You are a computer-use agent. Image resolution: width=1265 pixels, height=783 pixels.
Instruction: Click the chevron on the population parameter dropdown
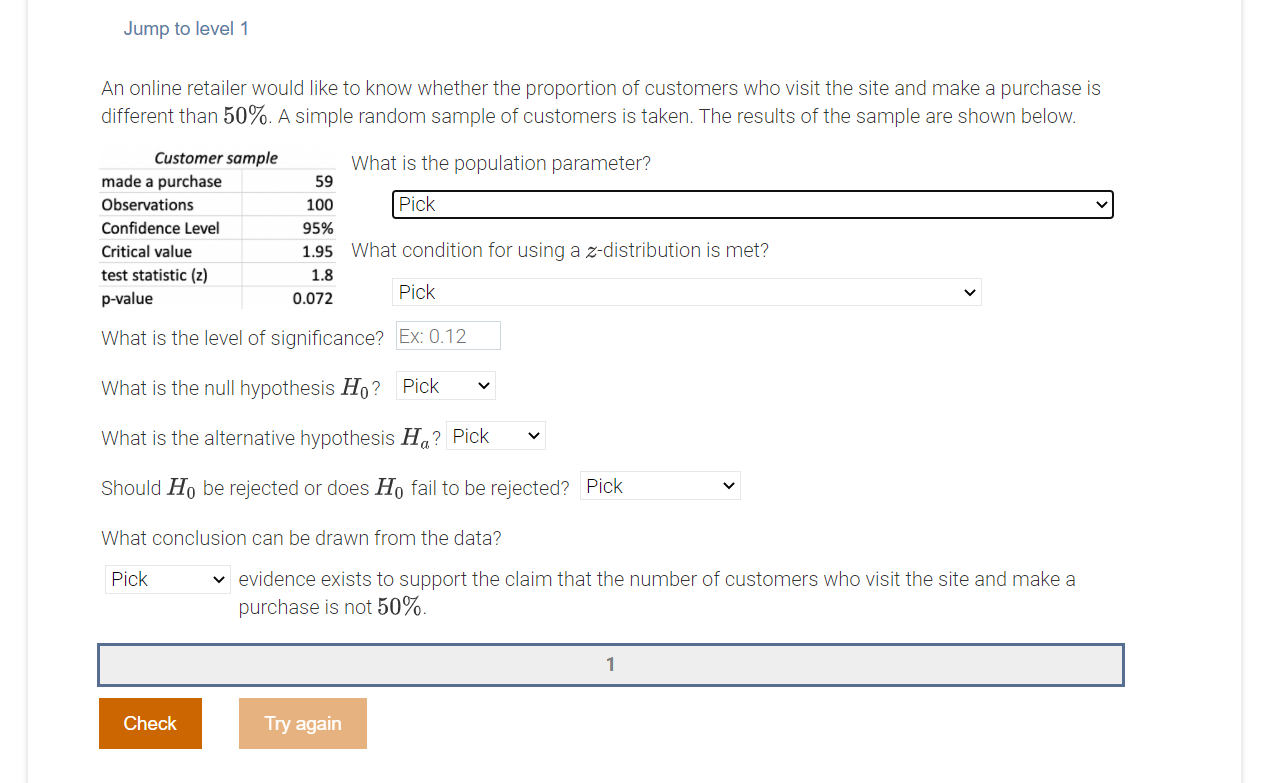[x=1103, y=204]
